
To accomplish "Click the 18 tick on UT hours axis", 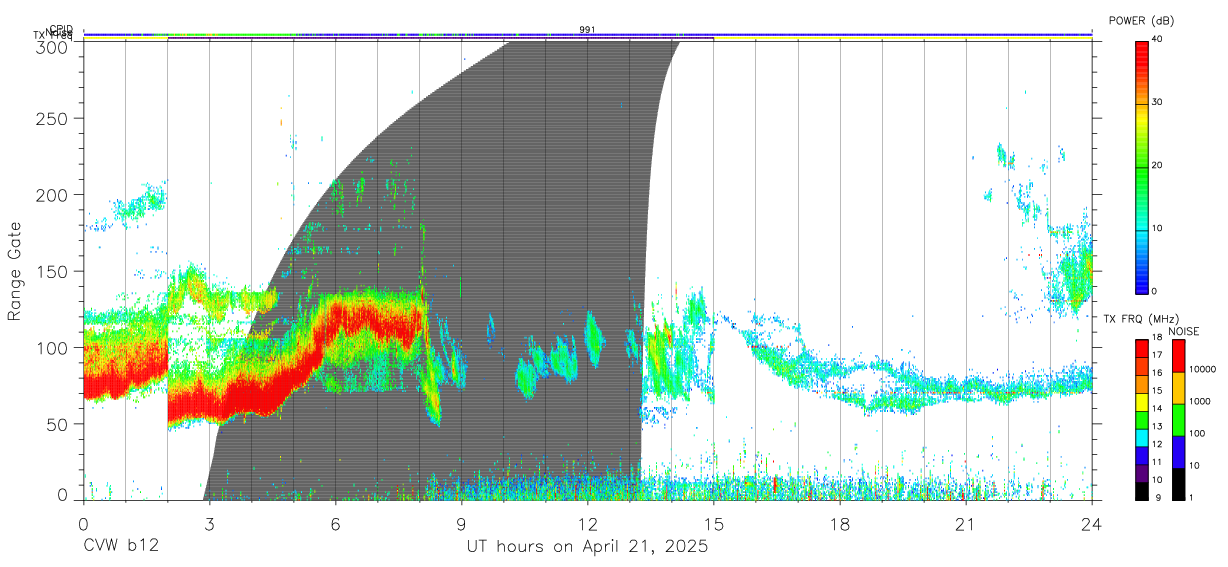I will pyautogui.click(x=840, y=523).
